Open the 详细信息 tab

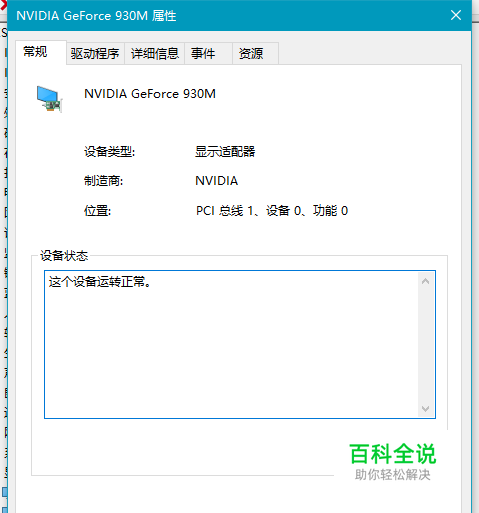point(155,53)
